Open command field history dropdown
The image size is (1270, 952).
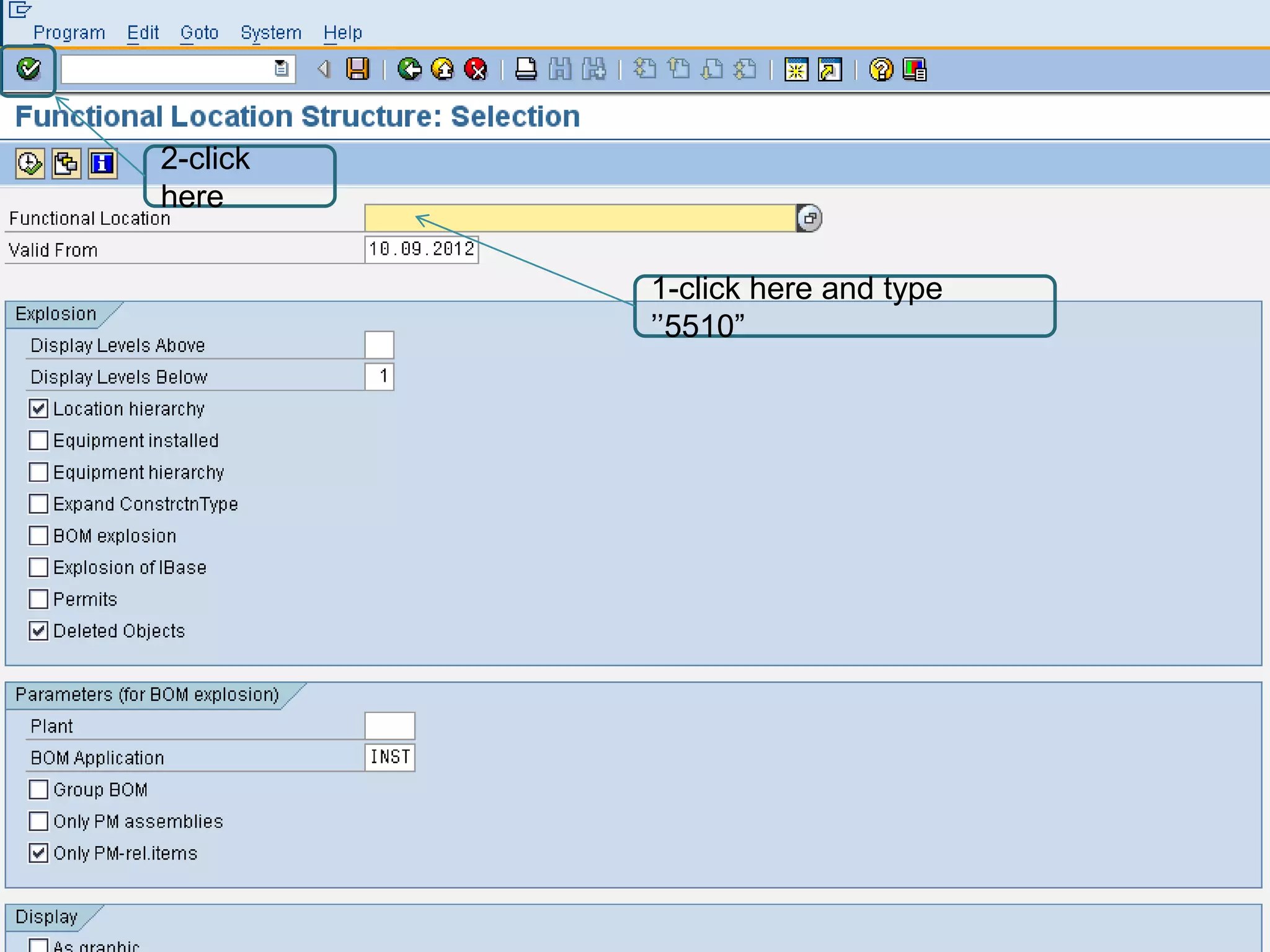click(x=282, y=69)
